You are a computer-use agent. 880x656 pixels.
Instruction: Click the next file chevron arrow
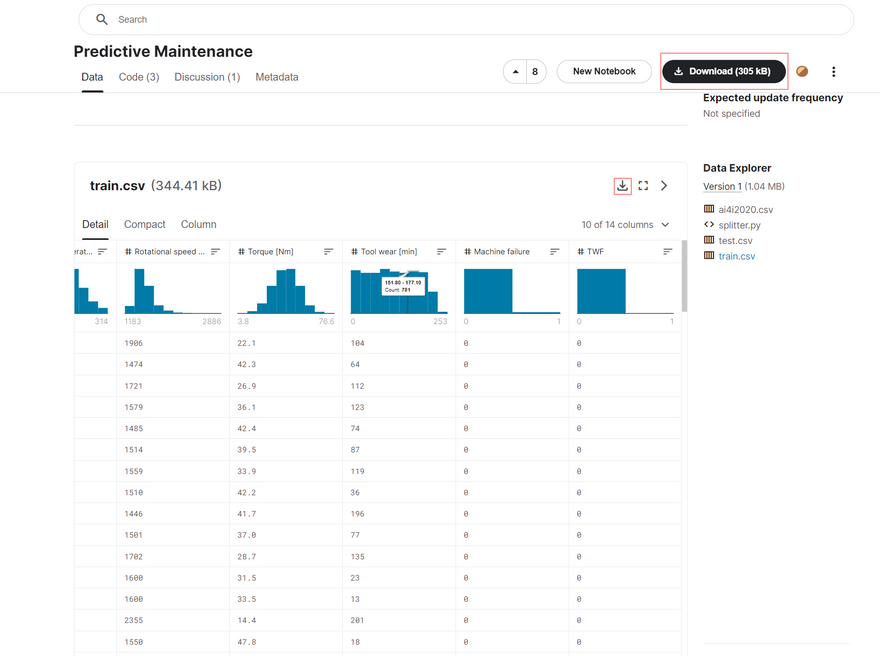[664, 186]
